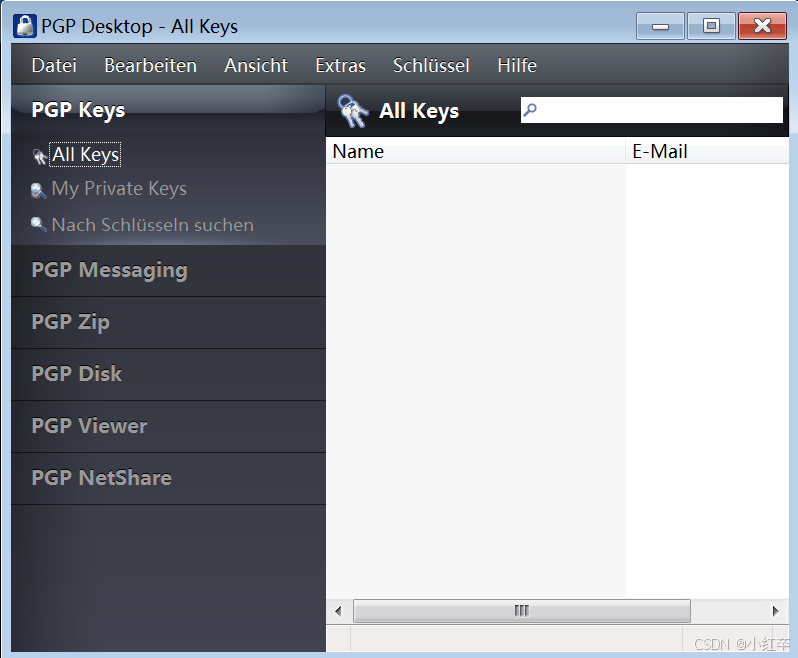Click the horizontal scrollbar right arrow

(776, 611)
